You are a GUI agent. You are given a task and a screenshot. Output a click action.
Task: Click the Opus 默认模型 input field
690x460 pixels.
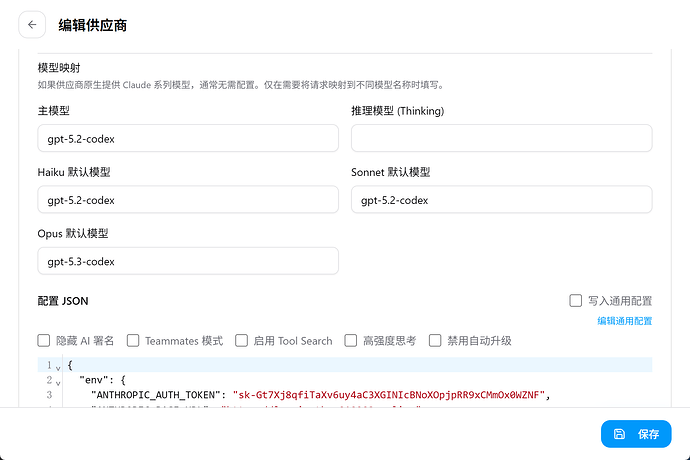click(x=188, y=261)
